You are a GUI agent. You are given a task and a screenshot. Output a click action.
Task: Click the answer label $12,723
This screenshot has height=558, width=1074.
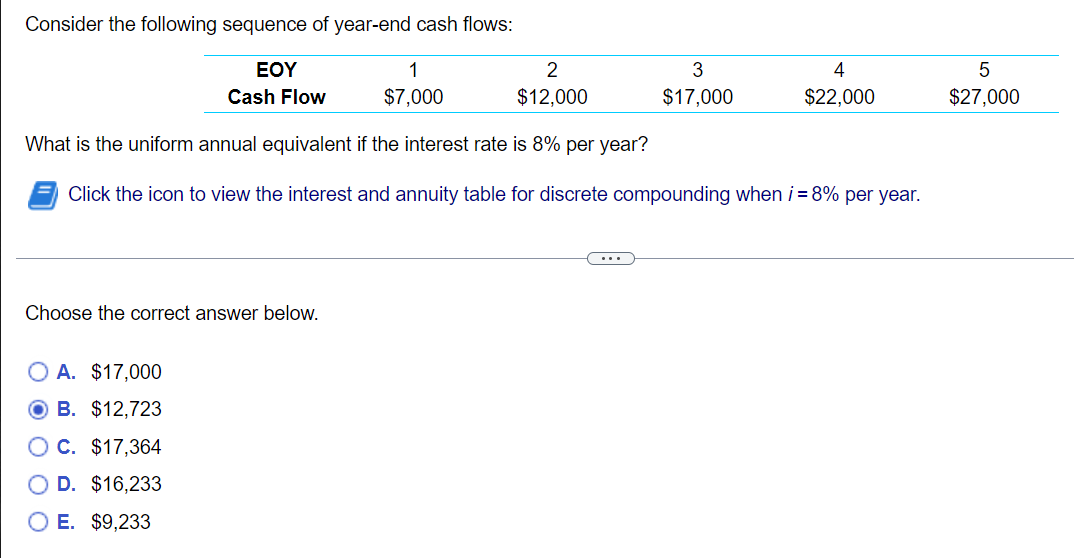tap(126, 409)
